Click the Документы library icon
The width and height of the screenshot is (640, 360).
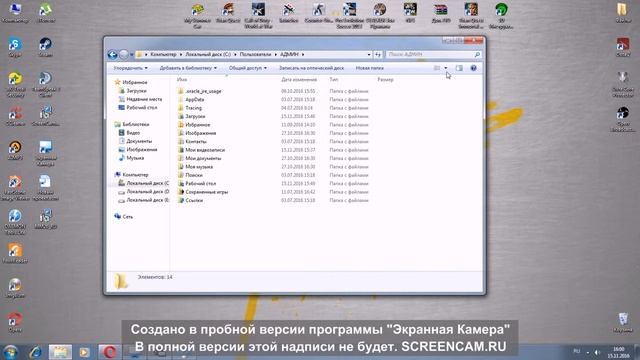[122, 141]
